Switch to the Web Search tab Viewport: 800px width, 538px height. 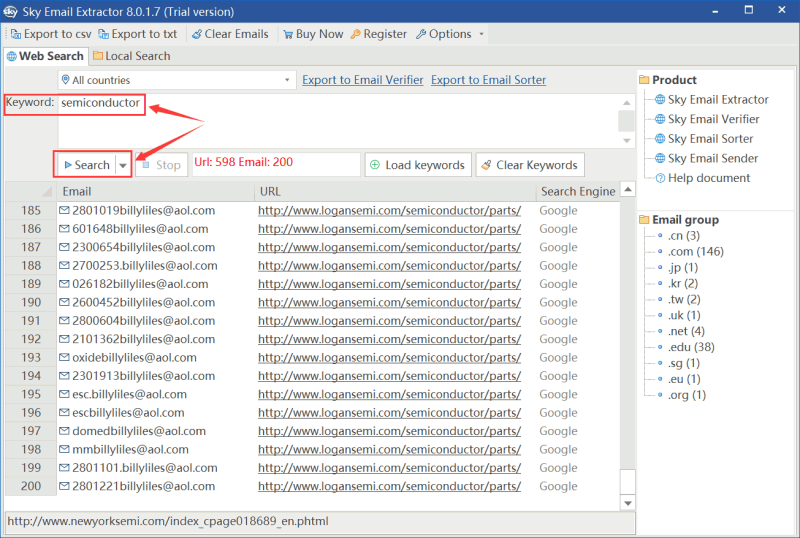click(x=45, y=56)
